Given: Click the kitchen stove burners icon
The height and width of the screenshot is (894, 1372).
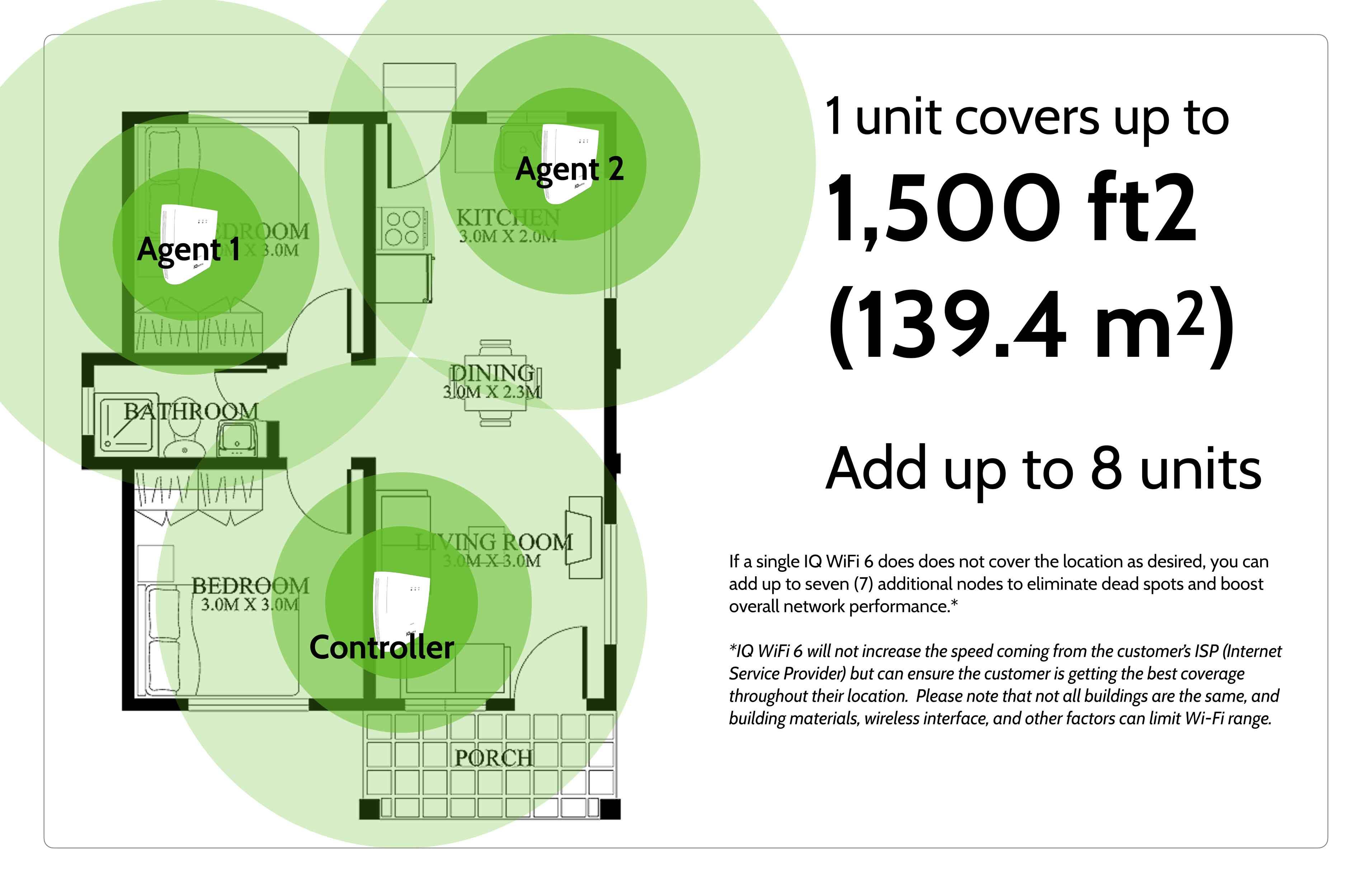Looking at the screenshot, I should pos(403,228).
